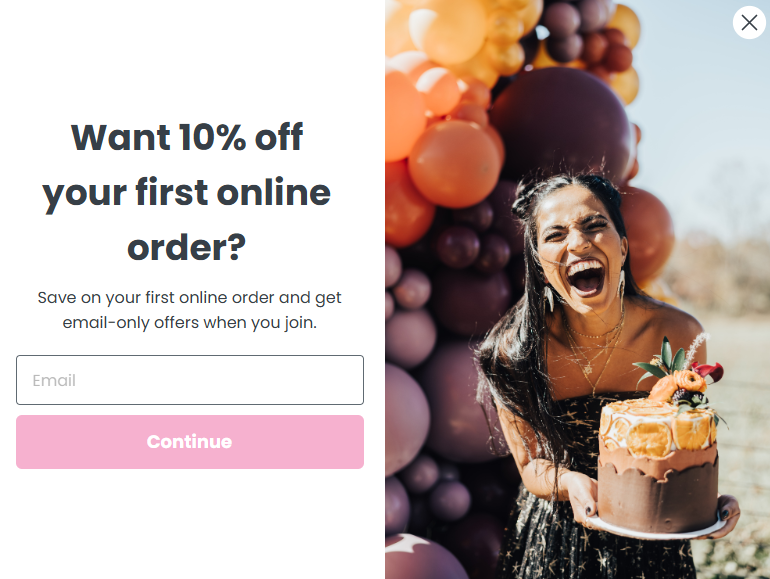Click the Email placeholder text
Image resolution: width=770 pixels, height=579 pixels.
[54, 381]
